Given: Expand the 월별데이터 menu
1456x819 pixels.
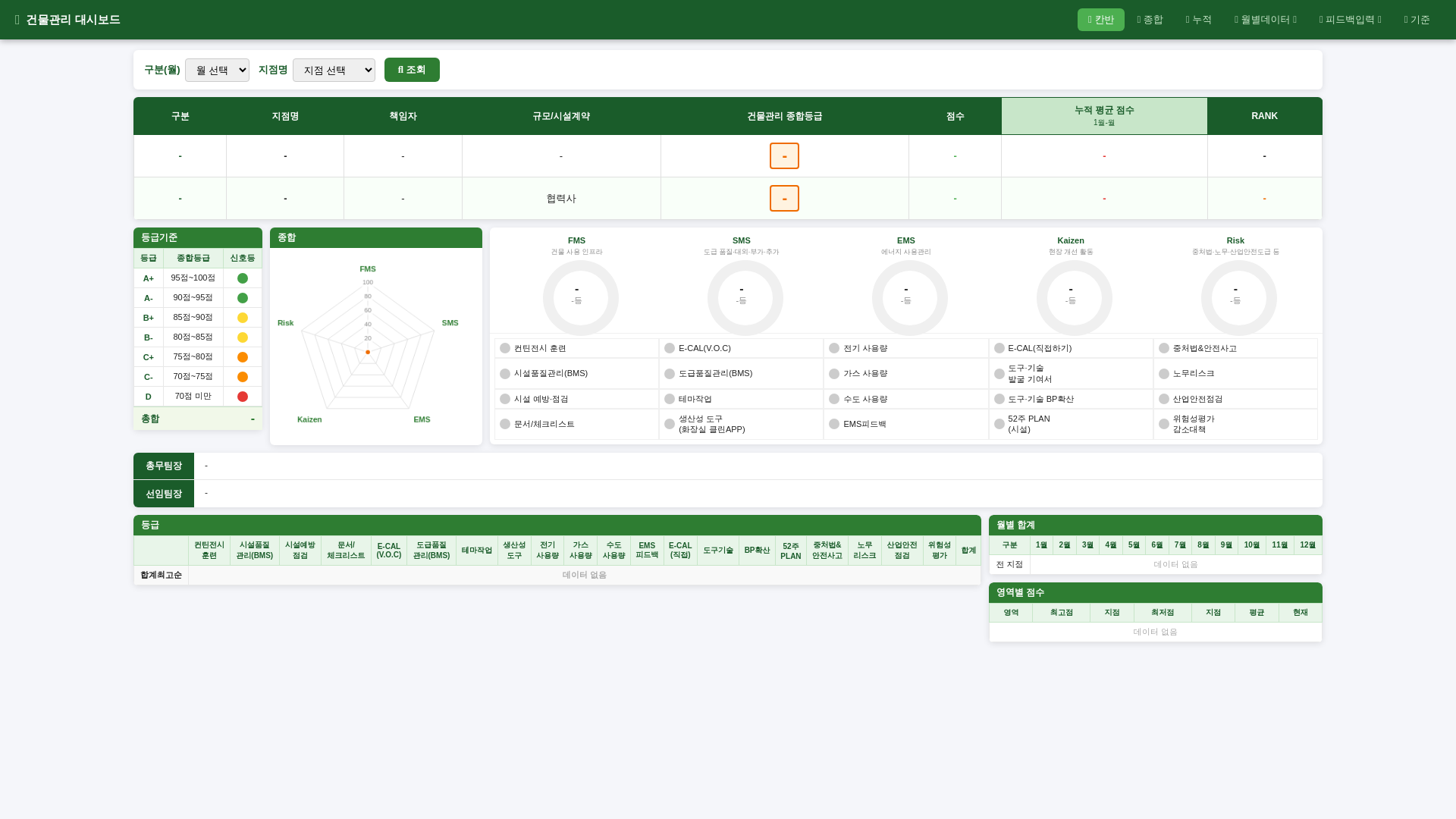Looking at the screenshot, I should [1266, 20].
